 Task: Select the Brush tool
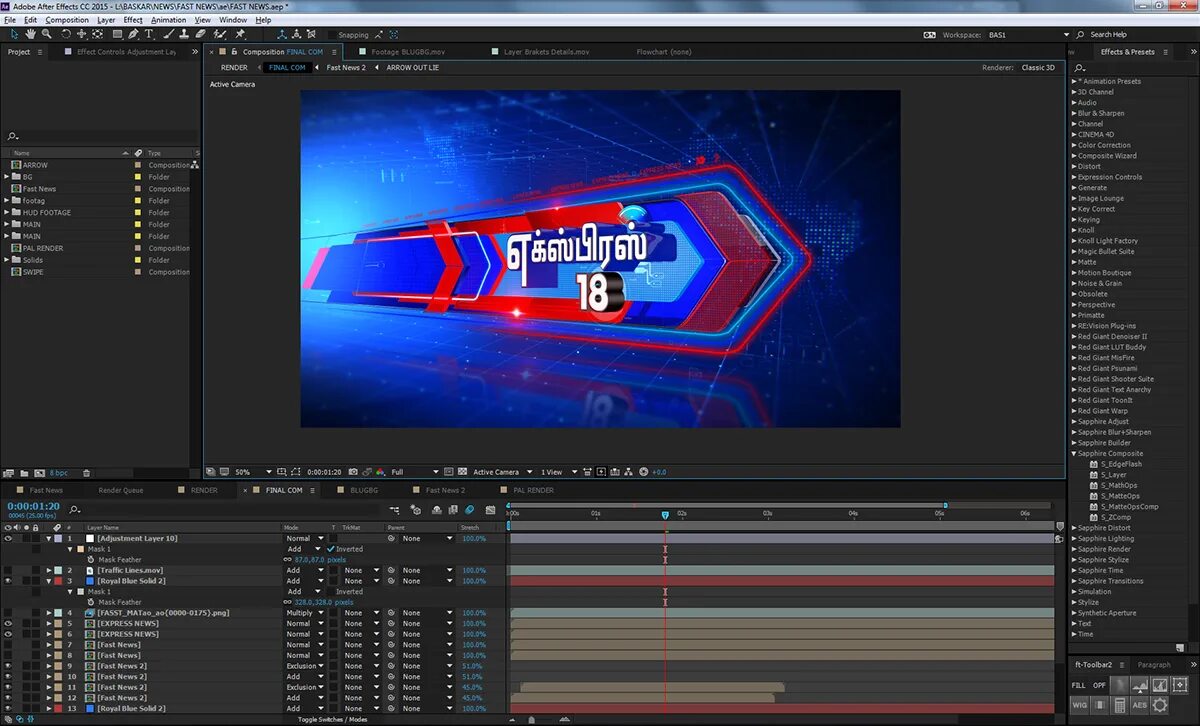click(169, 34)
